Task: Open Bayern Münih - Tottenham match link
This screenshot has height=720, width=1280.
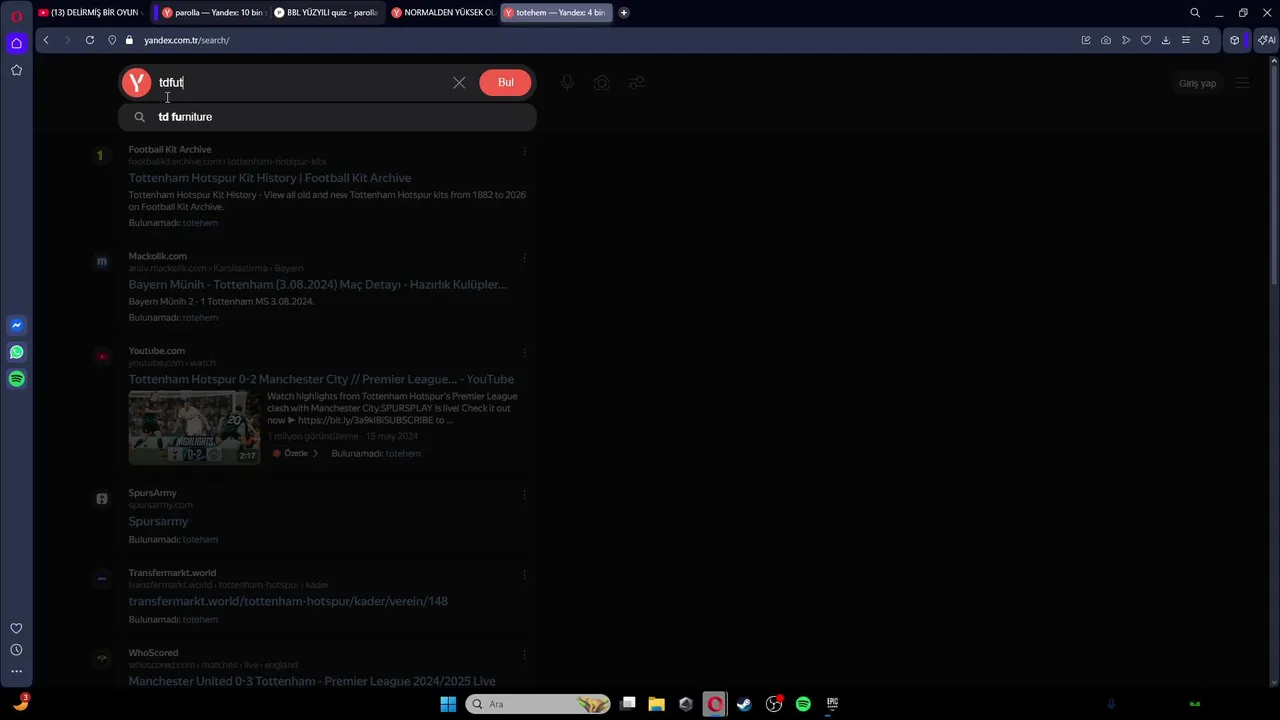Action: pos(318,285)
